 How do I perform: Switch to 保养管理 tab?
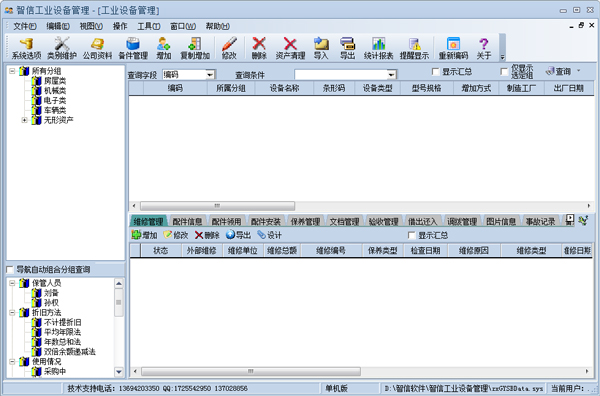click(305, 221)
